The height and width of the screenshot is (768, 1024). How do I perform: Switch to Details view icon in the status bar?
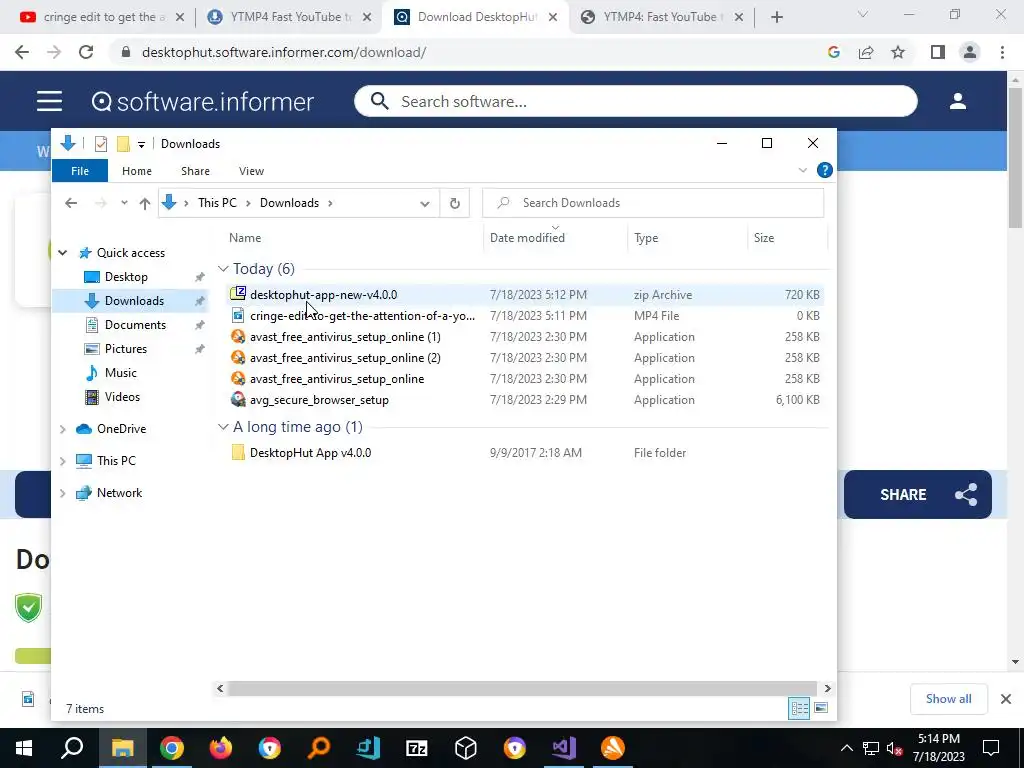[799, 709]
